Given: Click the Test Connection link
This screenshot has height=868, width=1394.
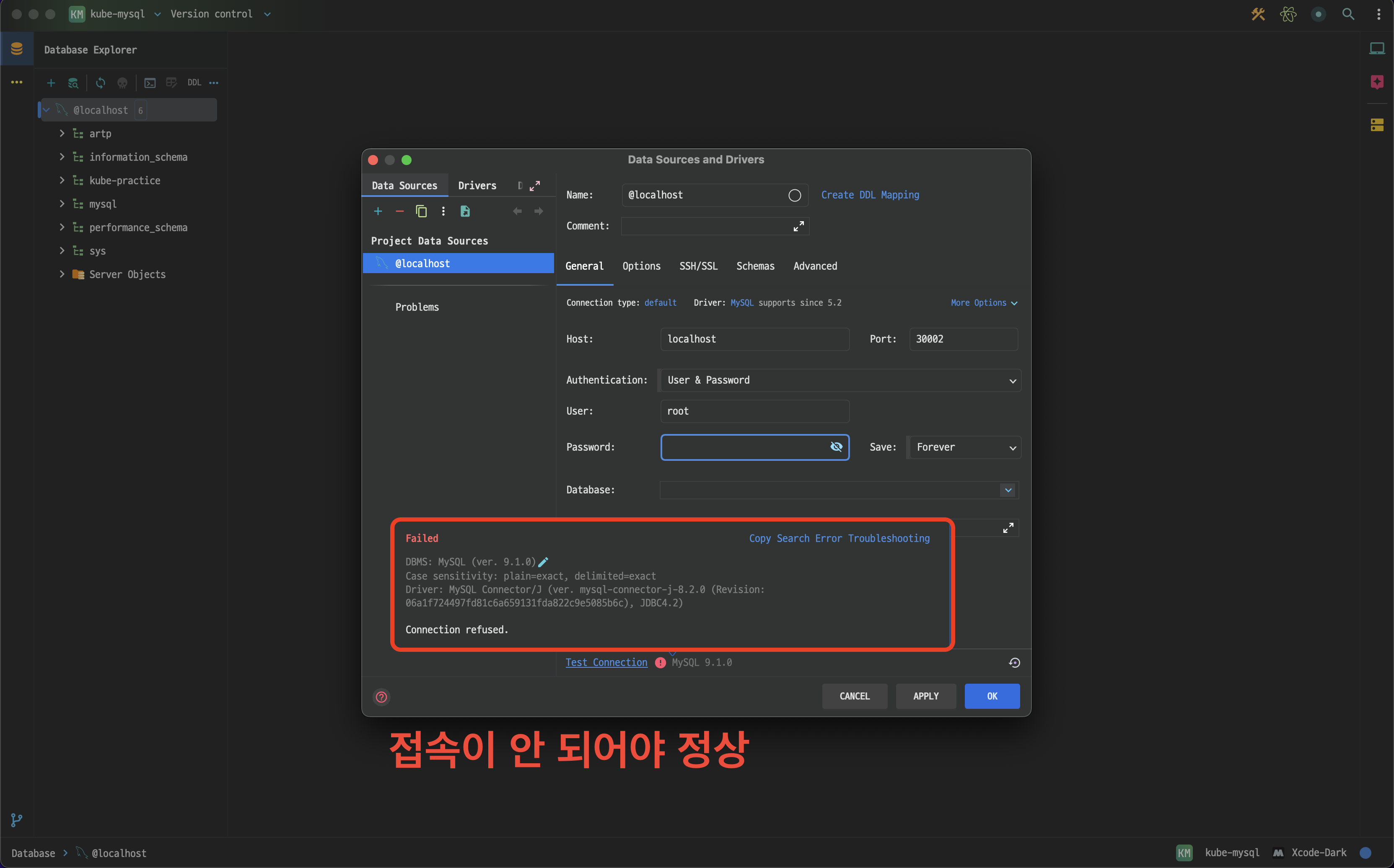Looking at the screenshot, I should click(x=606, y=662).
